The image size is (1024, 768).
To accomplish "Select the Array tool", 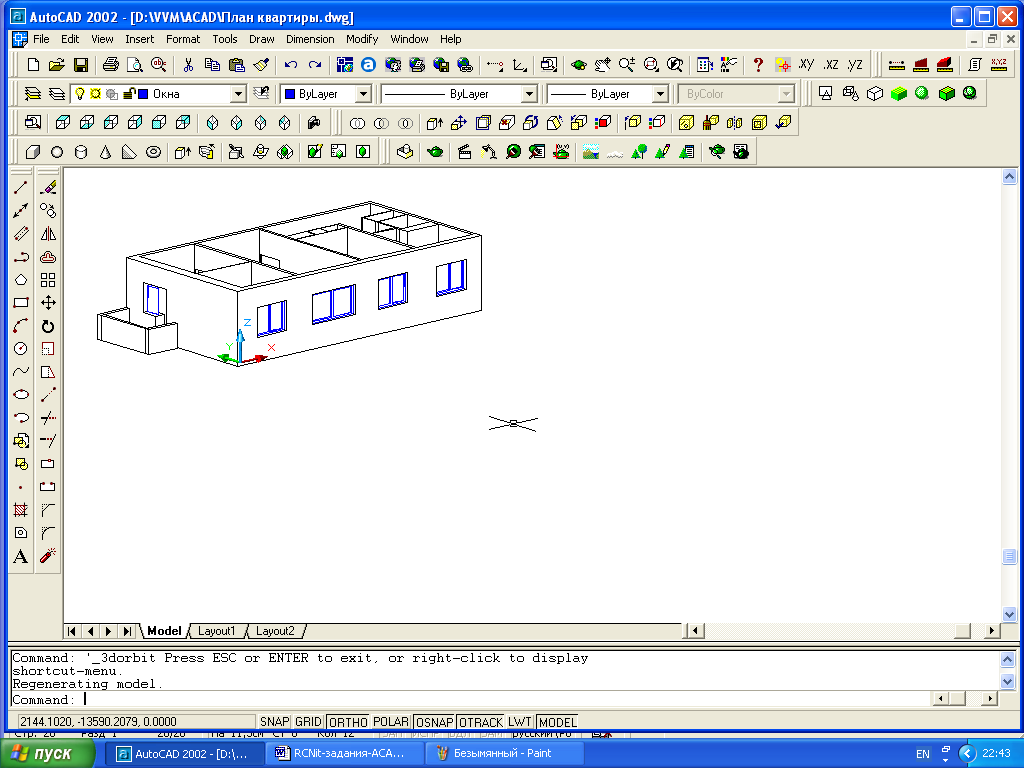I will (x=48, y=280).
